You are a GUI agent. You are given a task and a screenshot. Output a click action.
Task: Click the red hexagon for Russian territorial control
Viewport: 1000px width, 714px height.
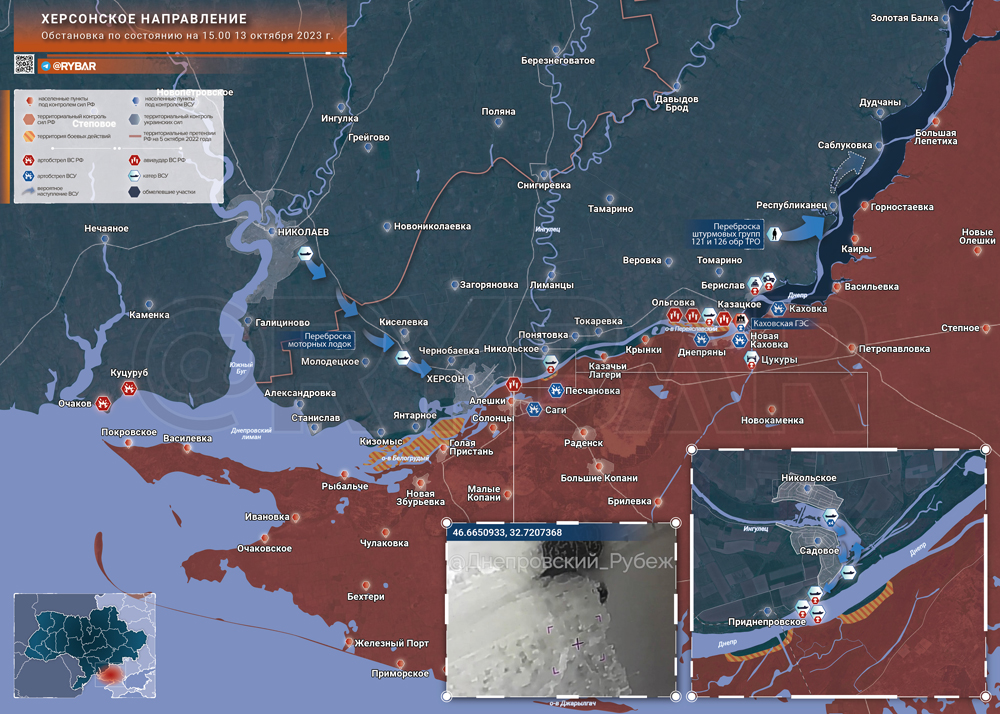point(29,119)
